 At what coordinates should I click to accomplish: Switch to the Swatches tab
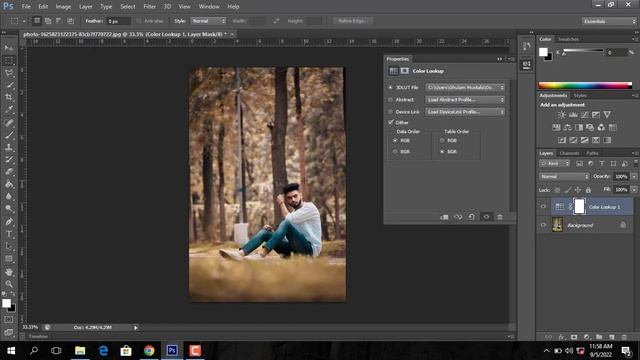point(568,39)
